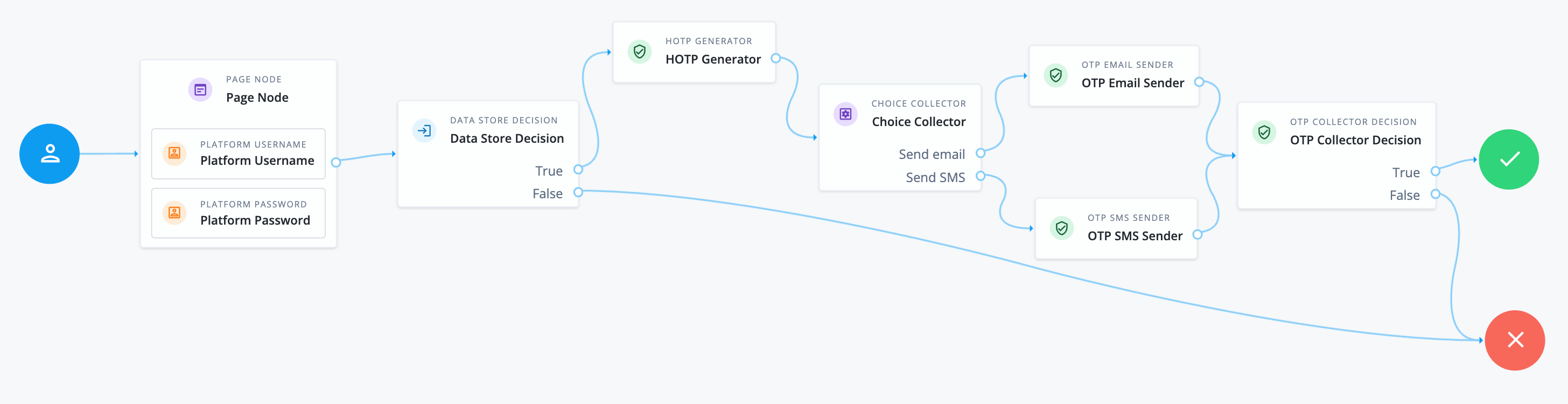The width and height of the screenshot is (1568, 404).
Task: Click the orange Platform Password icon
Action: [x=174, y=213]
